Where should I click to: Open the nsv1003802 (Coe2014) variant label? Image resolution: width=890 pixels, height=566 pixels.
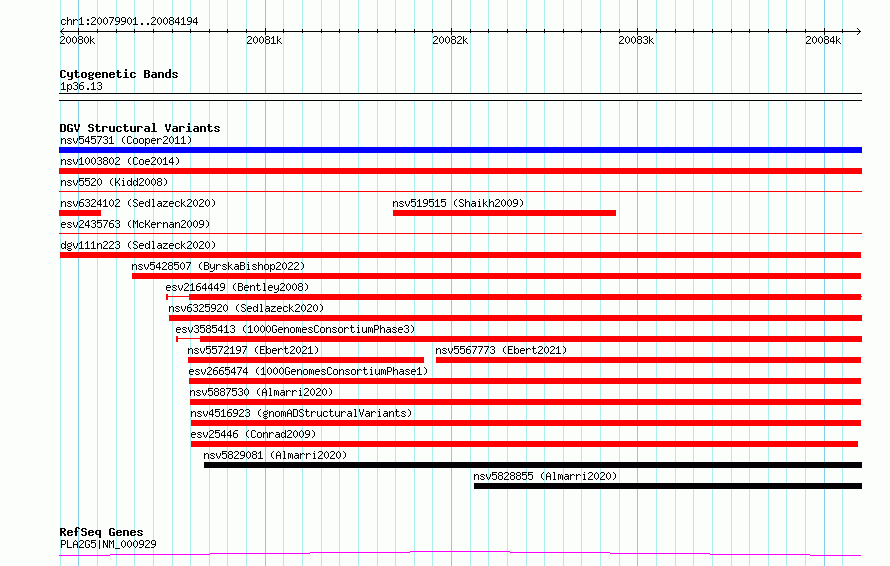pos(120,161)
